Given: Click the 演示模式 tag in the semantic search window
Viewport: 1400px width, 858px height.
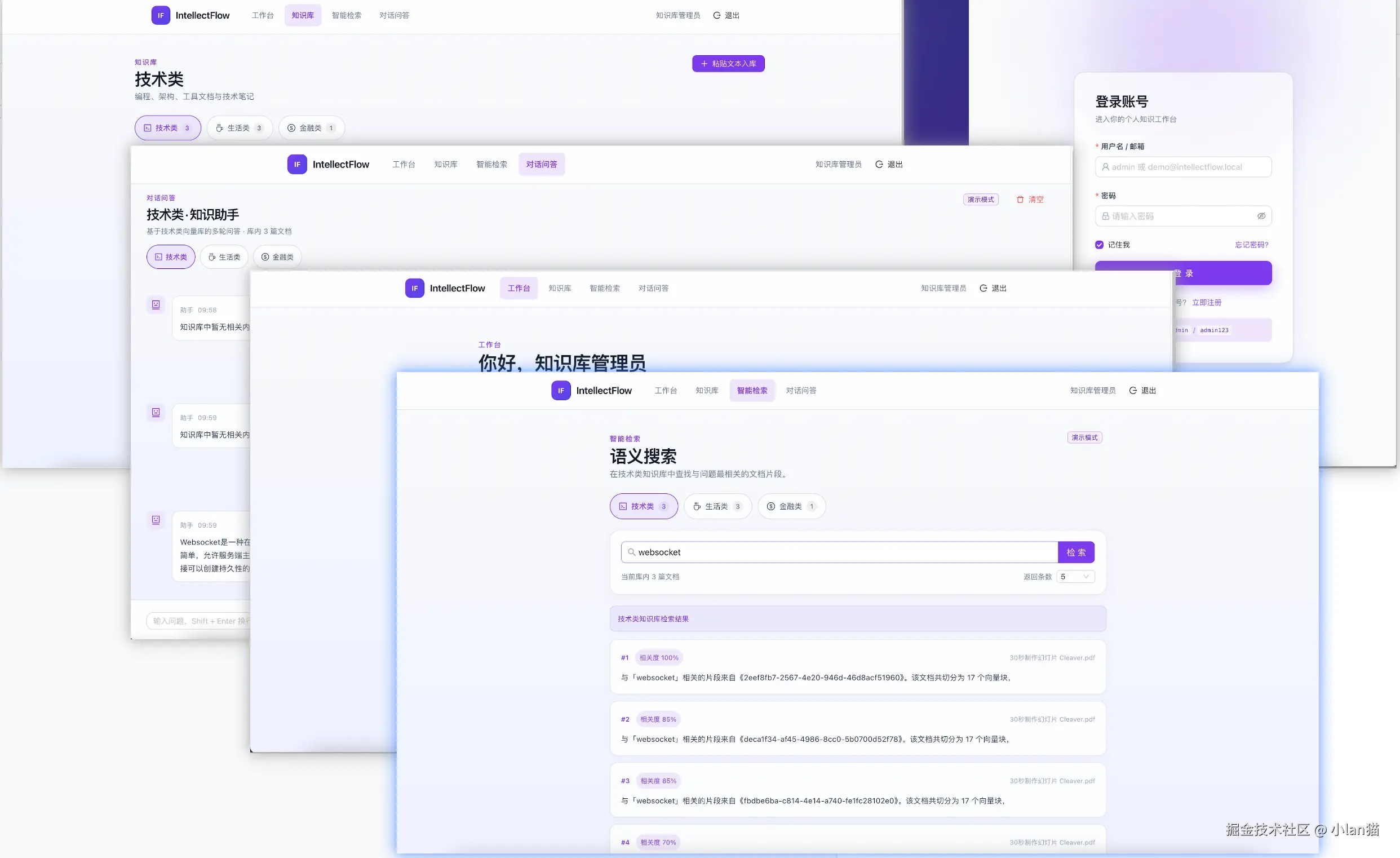Looking at the screenshot, I should [x=1086, y=437].
